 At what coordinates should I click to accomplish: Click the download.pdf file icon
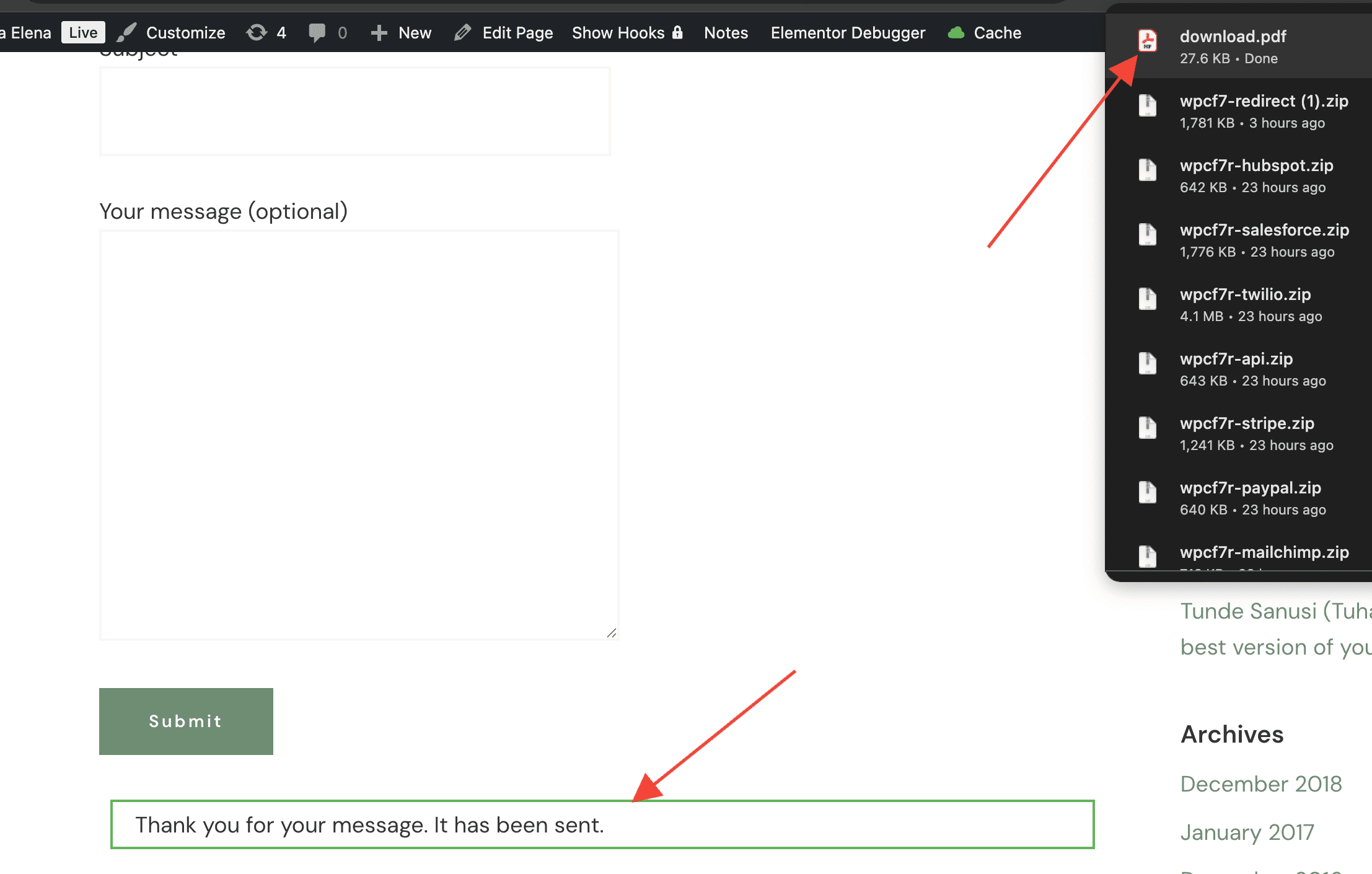pyautogui.click(x=1147, y=41)
